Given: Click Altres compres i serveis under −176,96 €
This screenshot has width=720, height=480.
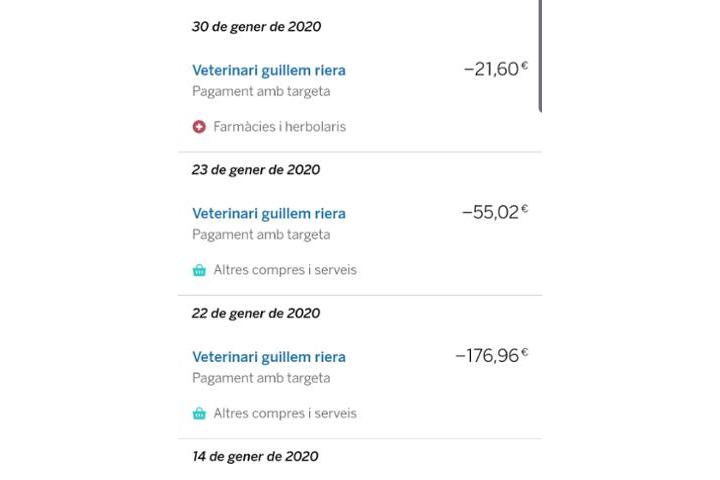Looking at the screenshot, I should [x=284, y=413].
